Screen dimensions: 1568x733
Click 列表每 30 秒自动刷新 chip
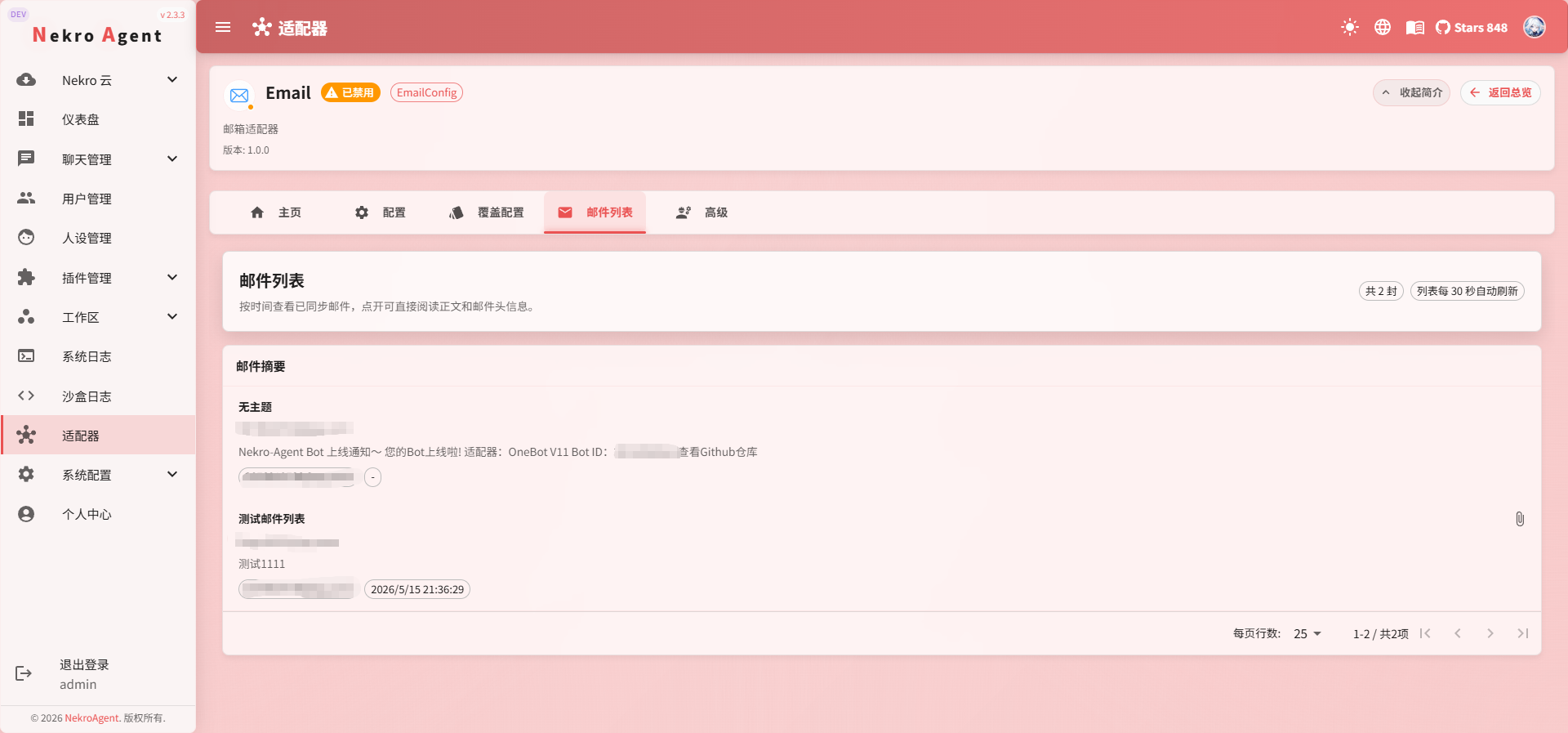1468,291
